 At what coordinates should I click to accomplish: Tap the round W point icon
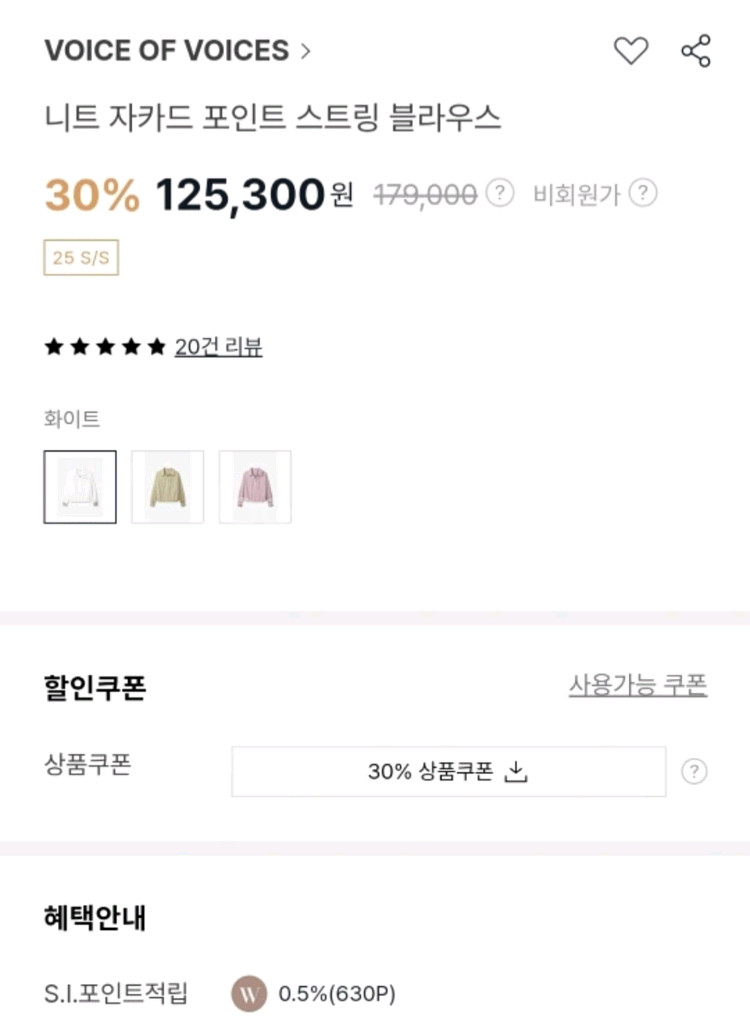[x=249, y=993]
